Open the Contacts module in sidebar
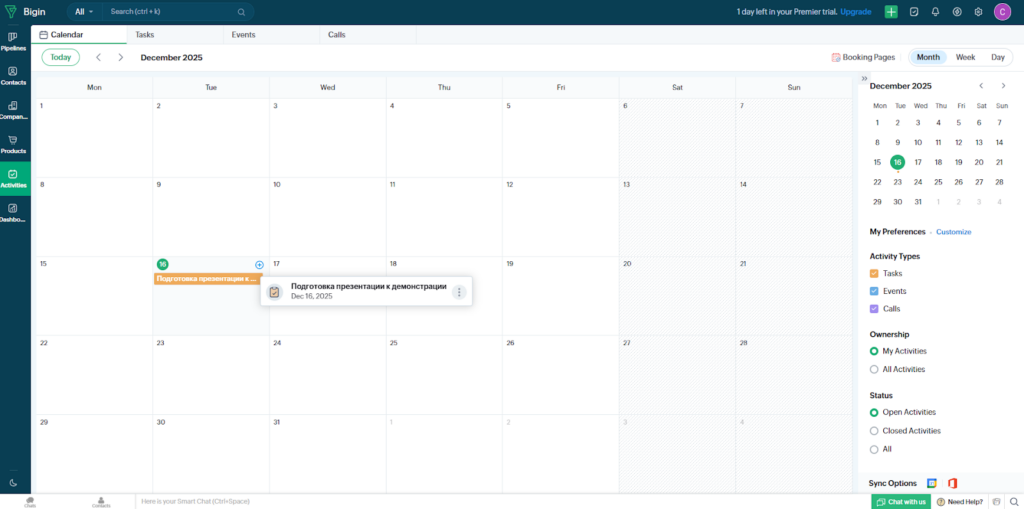 [x=13, y=76]
